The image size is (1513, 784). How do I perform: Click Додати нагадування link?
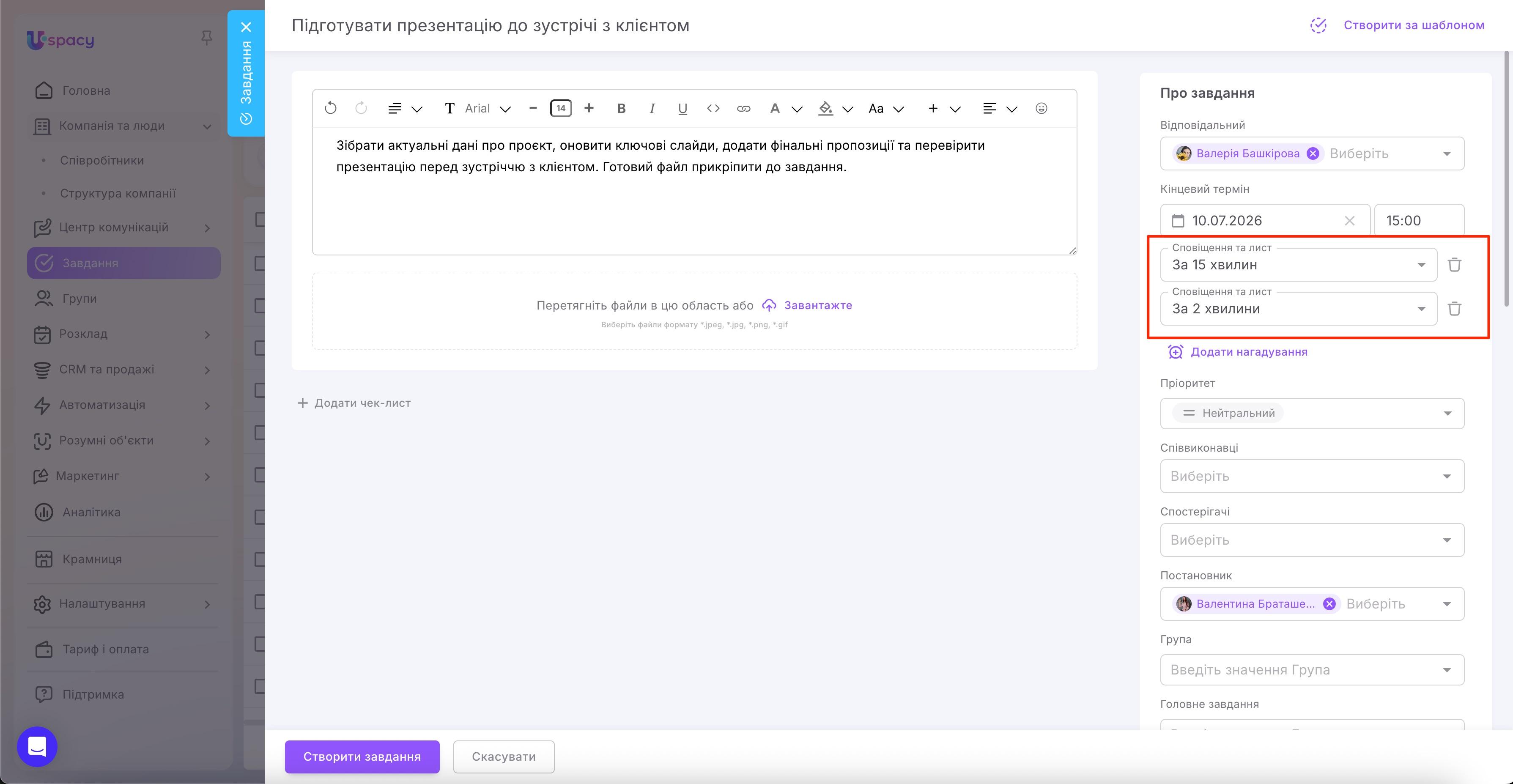(1238, 352)
